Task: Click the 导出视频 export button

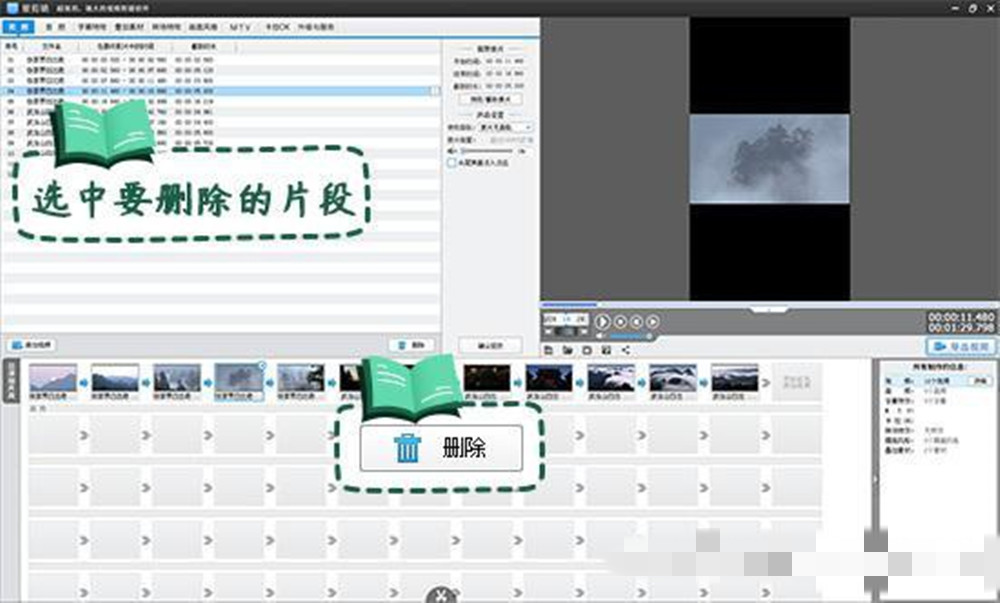Action: tap(960, 347)
